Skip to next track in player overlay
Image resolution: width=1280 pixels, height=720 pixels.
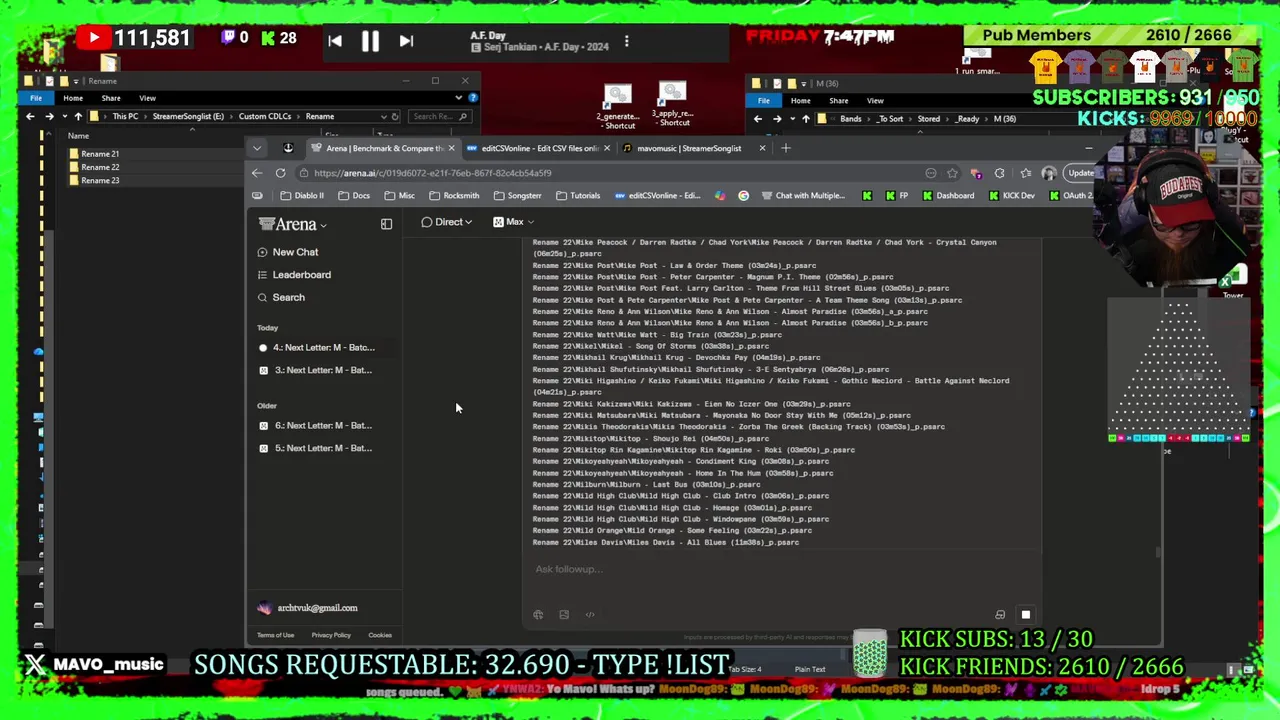[406, 41]
